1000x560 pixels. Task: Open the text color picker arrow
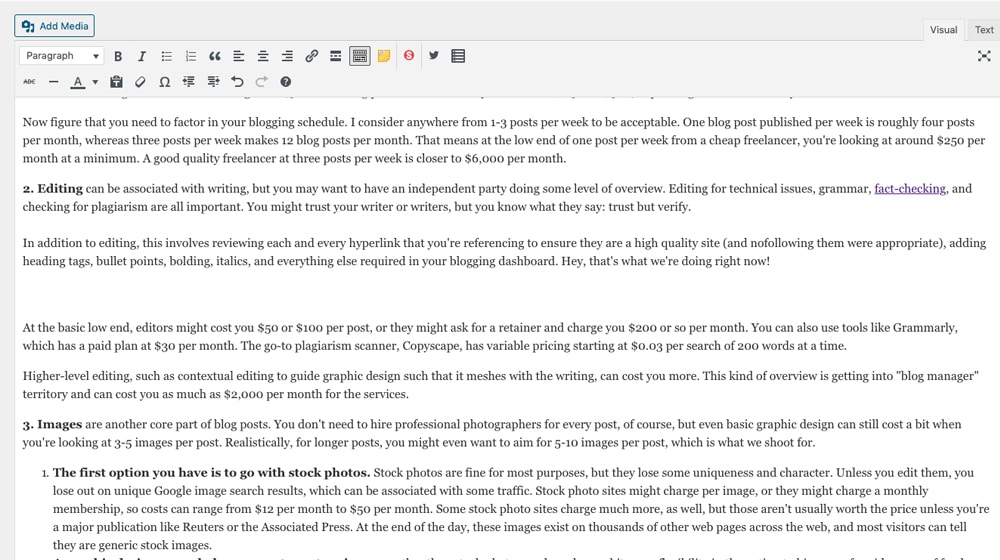click(x=95, y=82)
